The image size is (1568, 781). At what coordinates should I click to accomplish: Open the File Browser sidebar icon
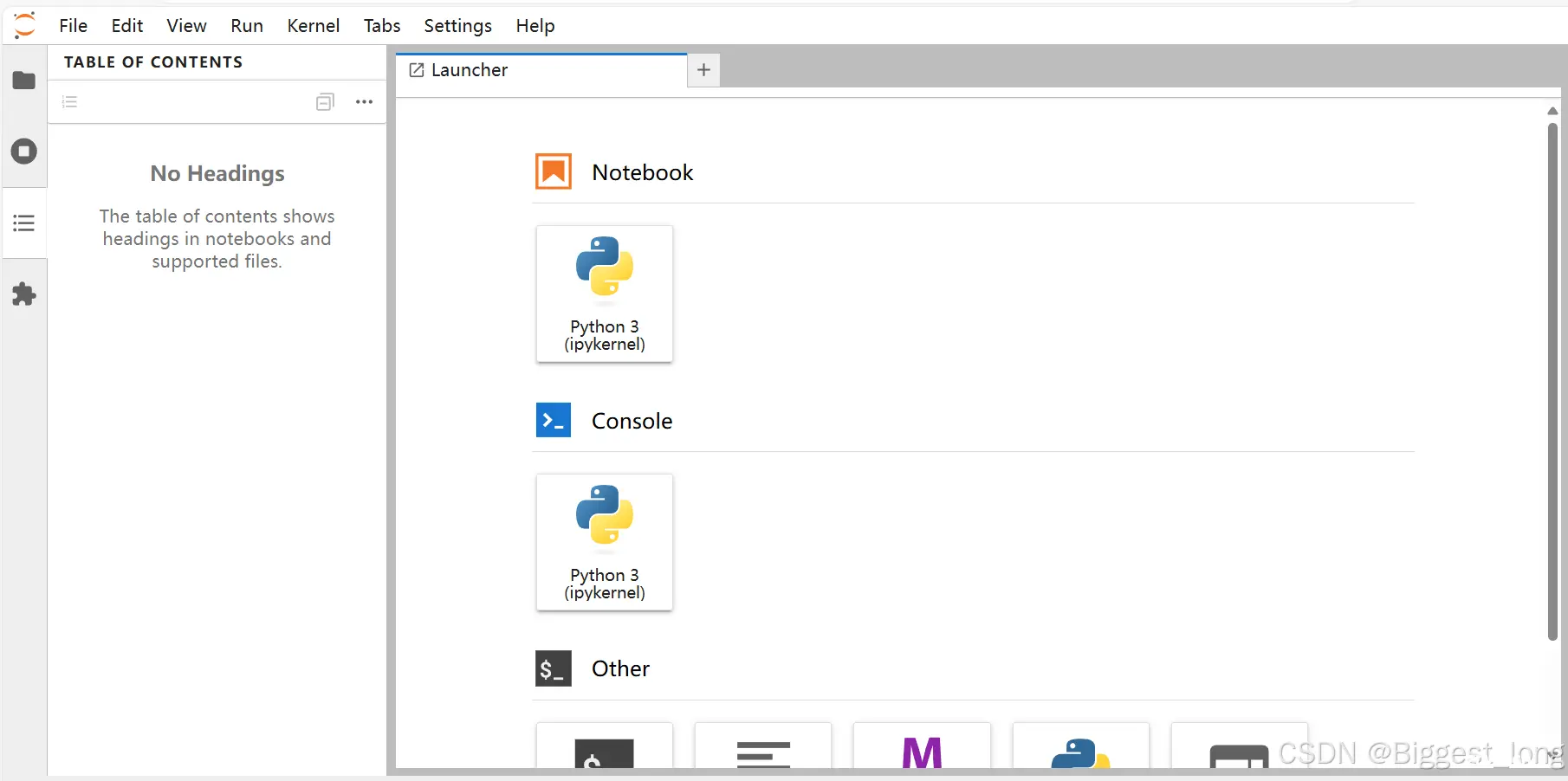tap(24, 81)
